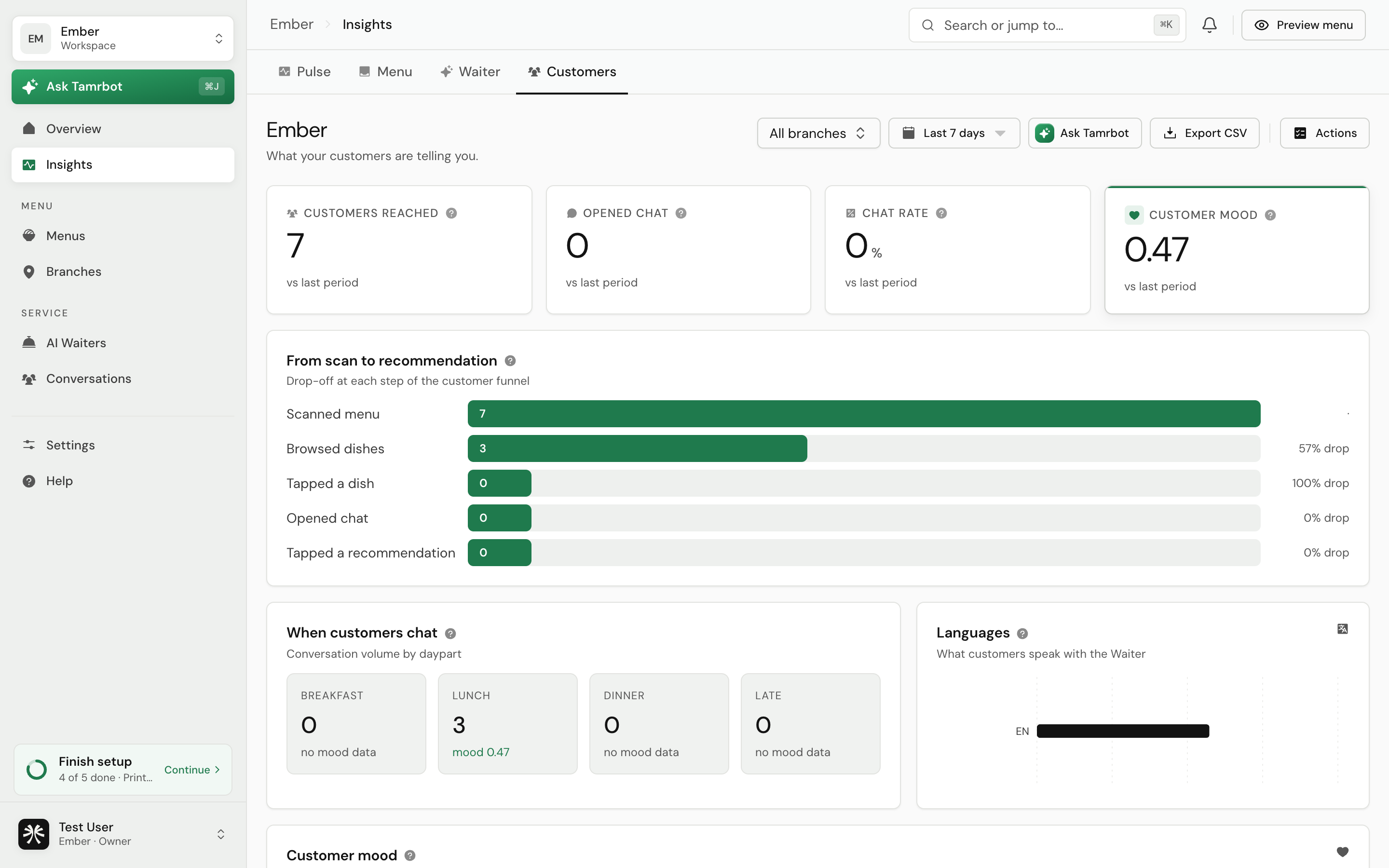1389x868 pixels.
Task: Click the Preview menu button
Action: pyautogui.click(x=1304, y=25)
